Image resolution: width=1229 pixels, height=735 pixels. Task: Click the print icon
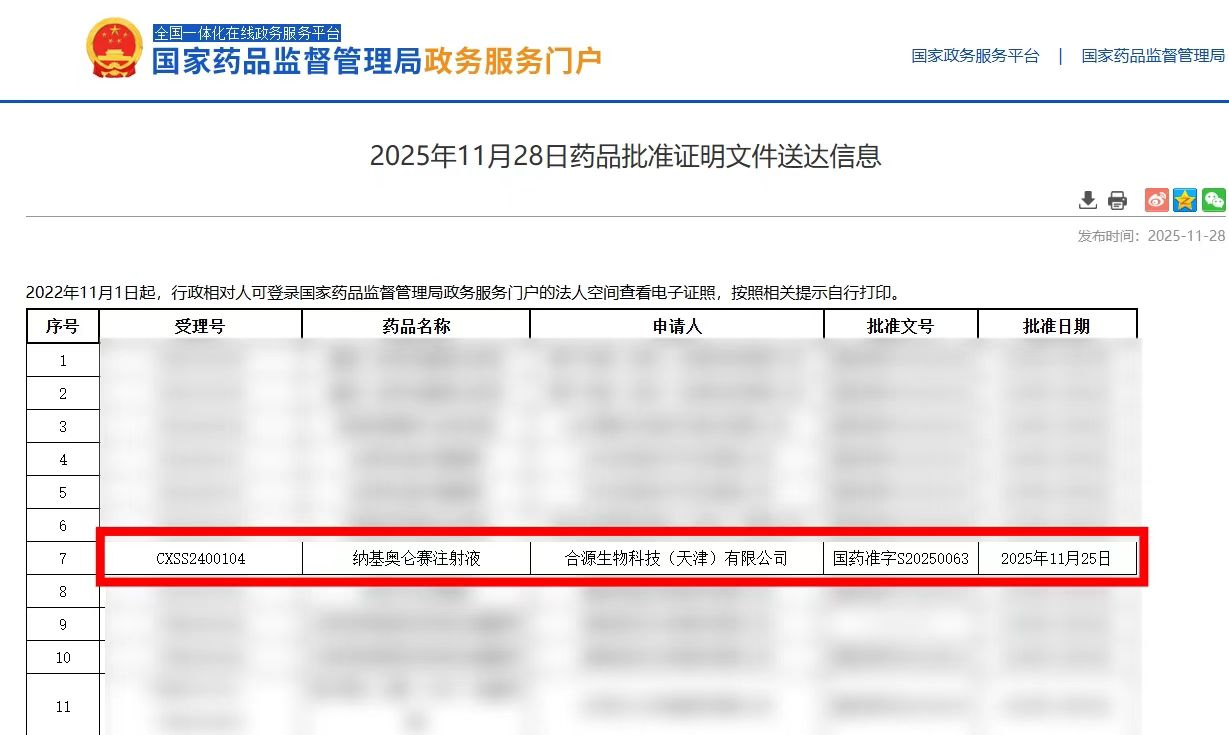point(1115,200)
